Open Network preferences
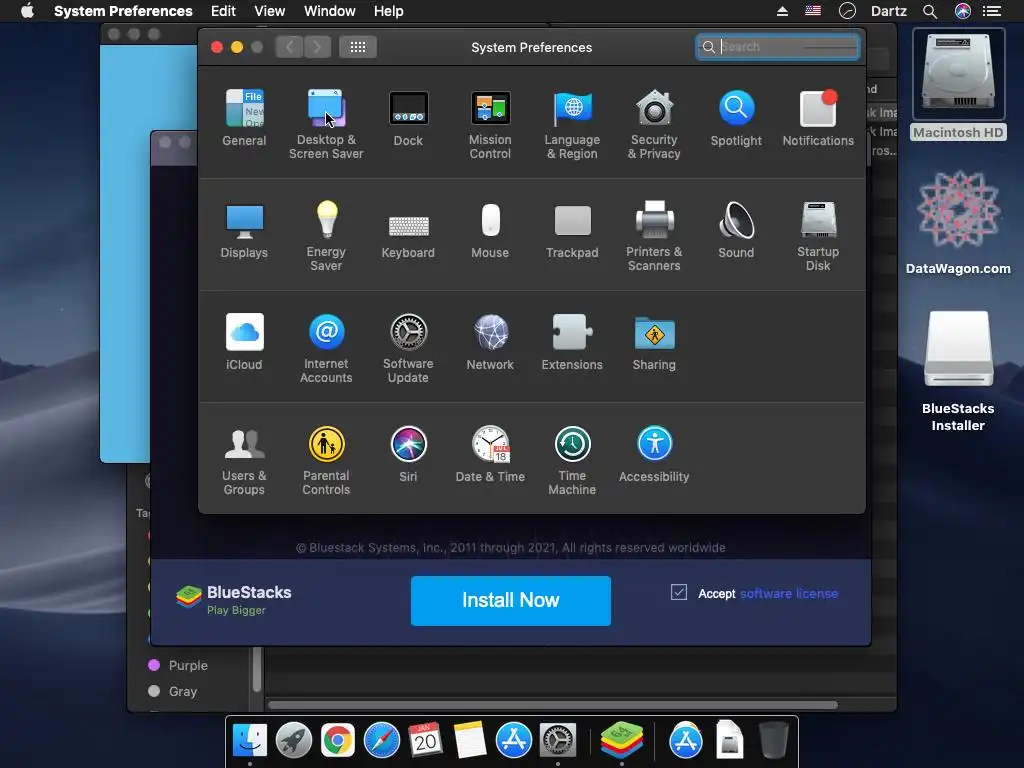This screenshot has width=1024, height=768. (x=490, y=342)
